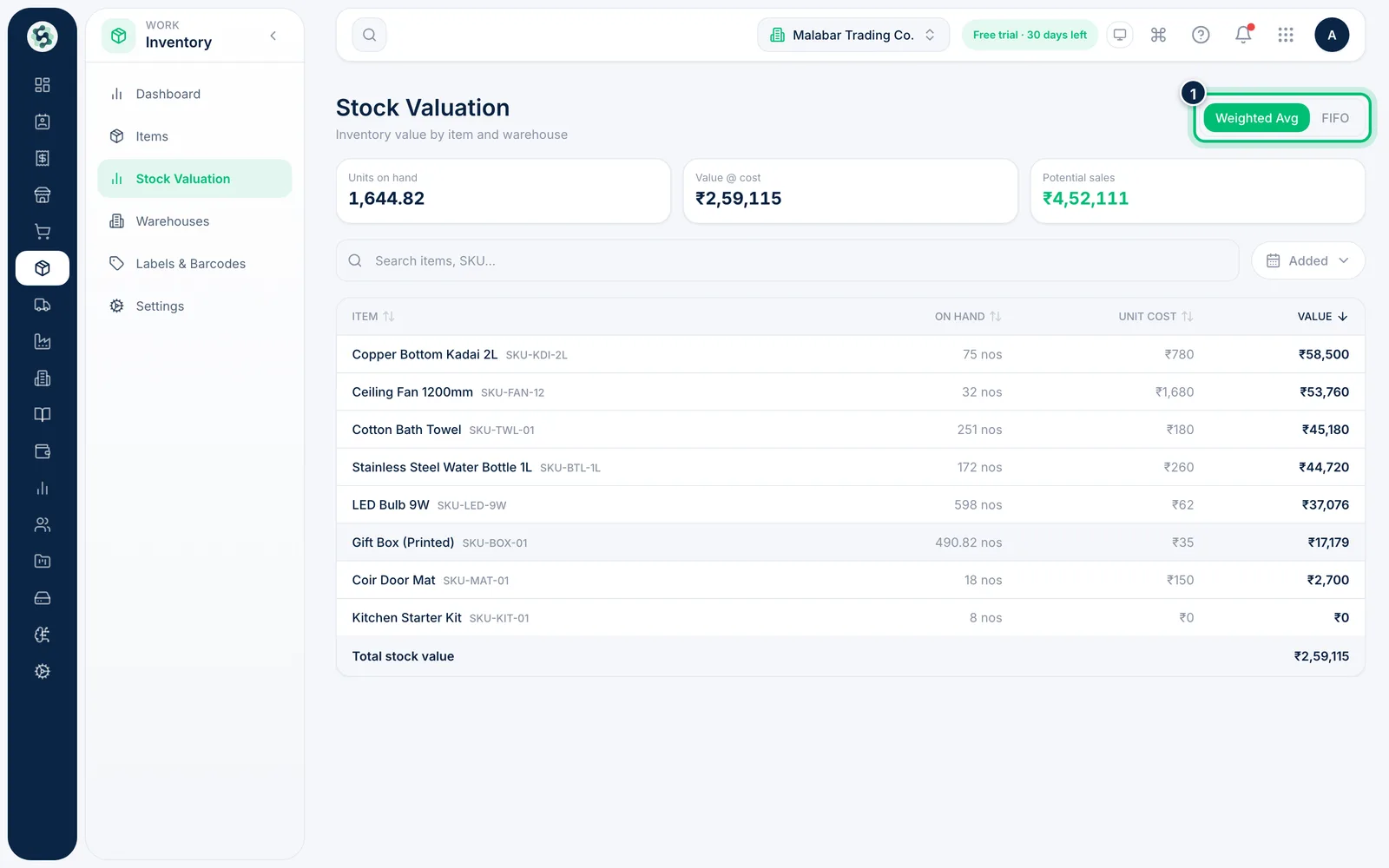This screenshot has width=1389, height=868.
Task: Open the people/users icon in dark sidebar
Action: (x=42, y=524)
